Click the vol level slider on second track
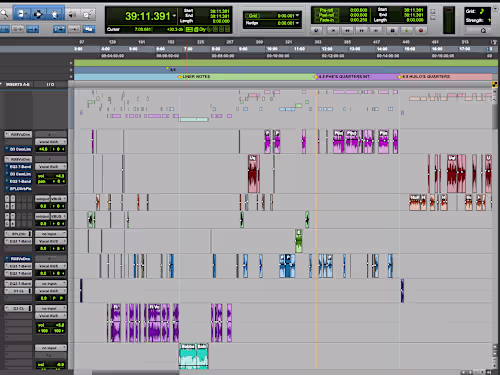This screenshot has width=500, height=375. (x=51, y=176)
